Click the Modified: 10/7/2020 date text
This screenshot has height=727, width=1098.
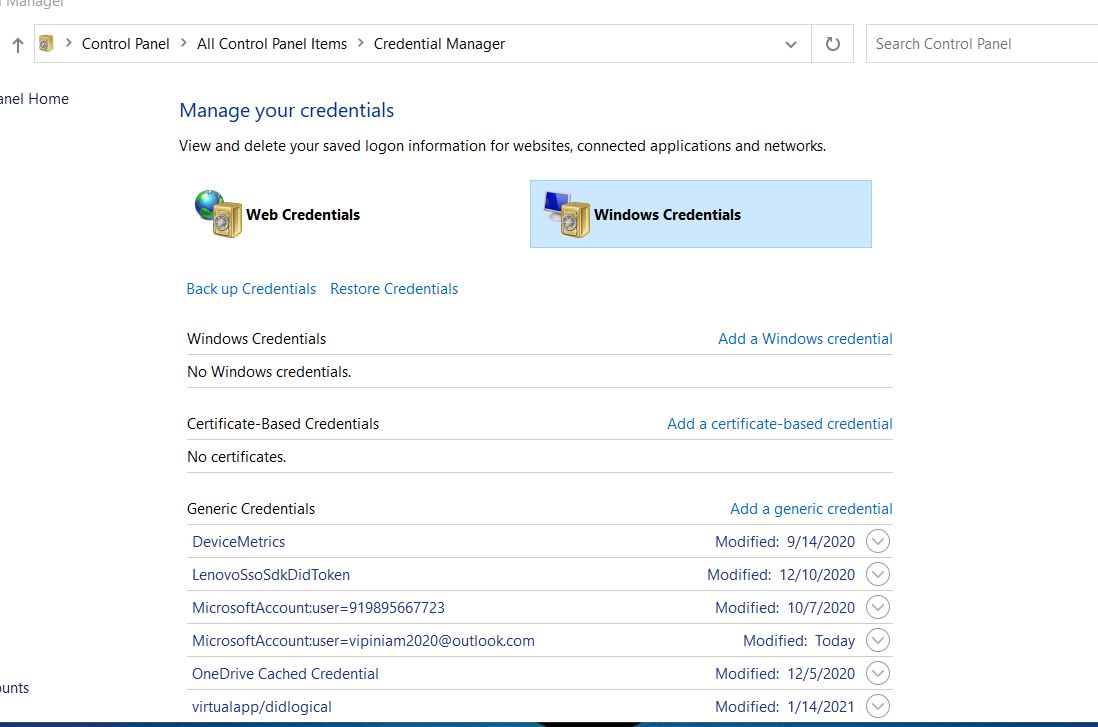click(x=785, y=607)
